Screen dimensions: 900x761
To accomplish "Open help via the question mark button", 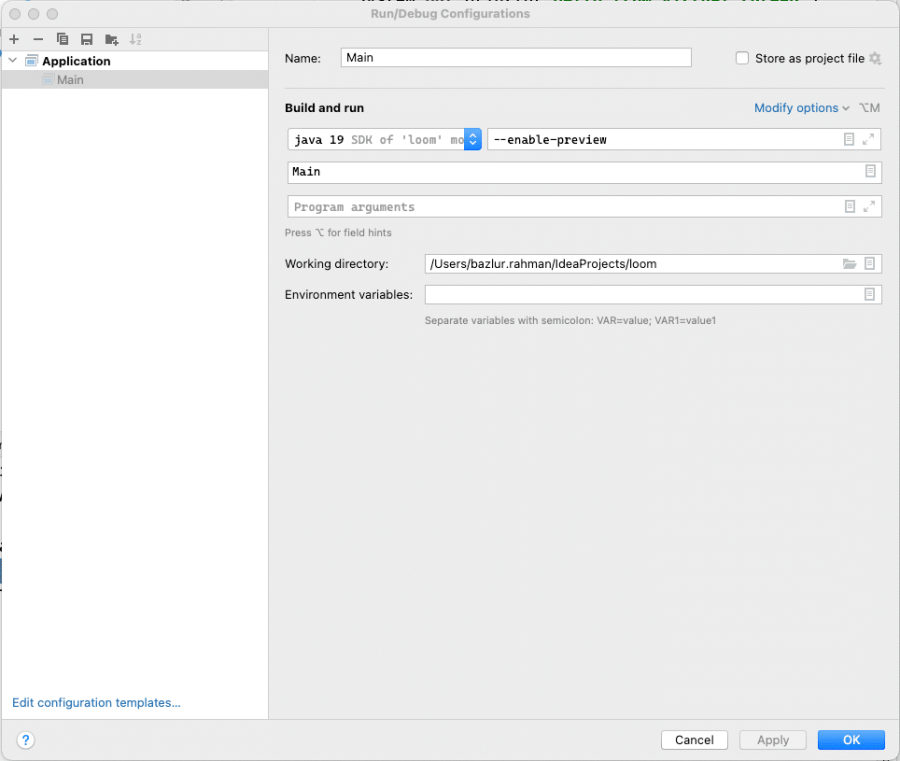I will pyautogui.click(x=25, y=740).
